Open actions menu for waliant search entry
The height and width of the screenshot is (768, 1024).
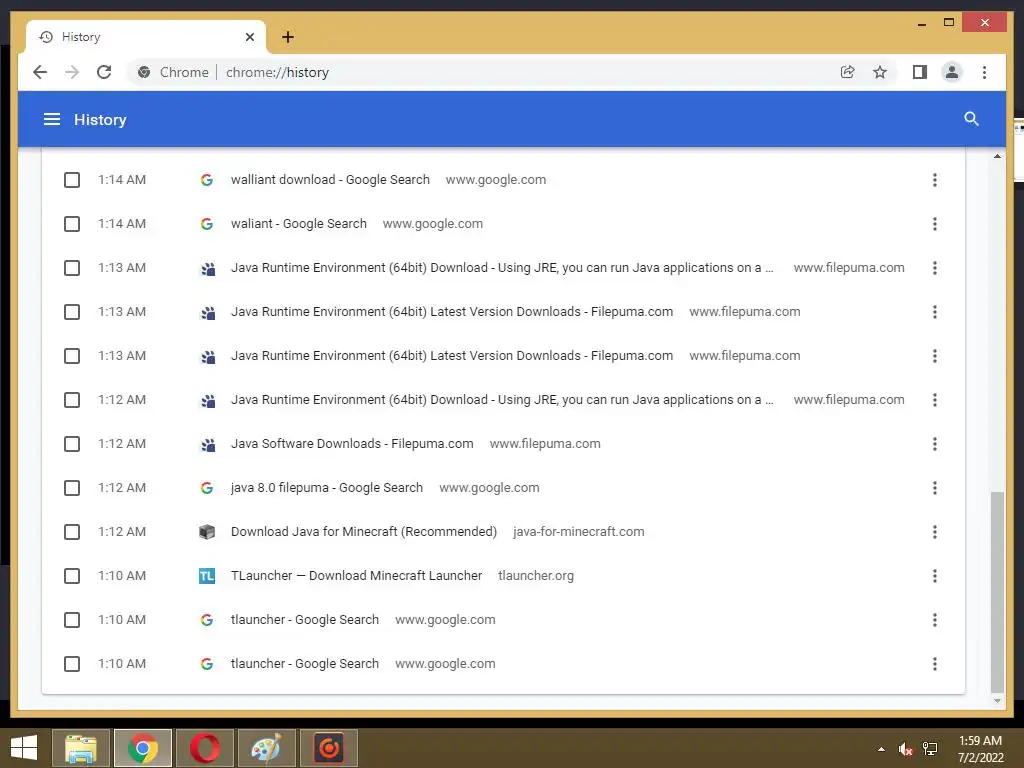pos(935,224)
